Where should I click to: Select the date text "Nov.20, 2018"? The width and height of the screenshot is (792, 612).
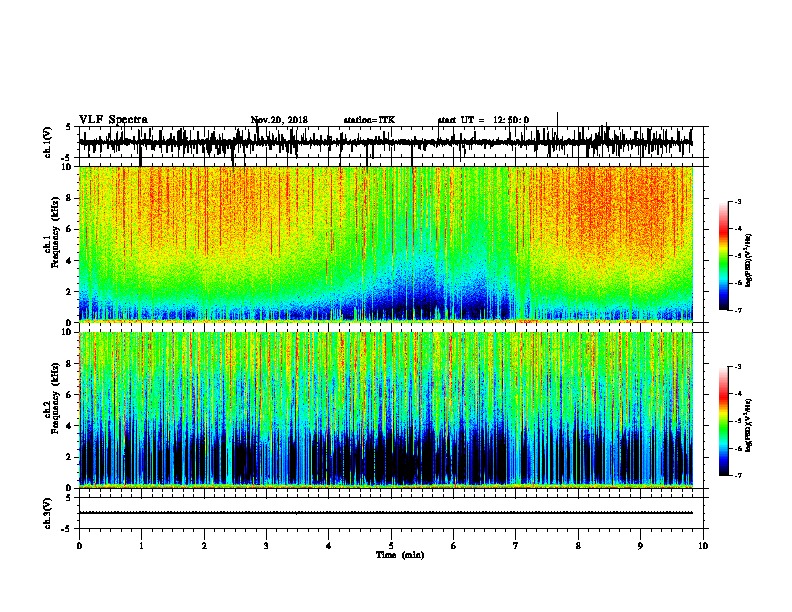(x=279, y=120)
